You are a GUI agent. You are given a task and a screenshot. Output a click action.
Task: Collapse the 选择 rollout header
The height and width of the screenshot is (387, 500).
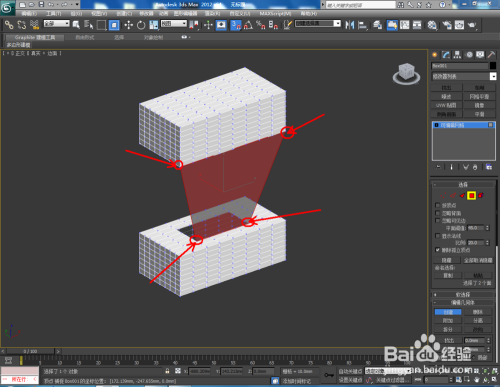pyautogui.click(x=463, y=184)
